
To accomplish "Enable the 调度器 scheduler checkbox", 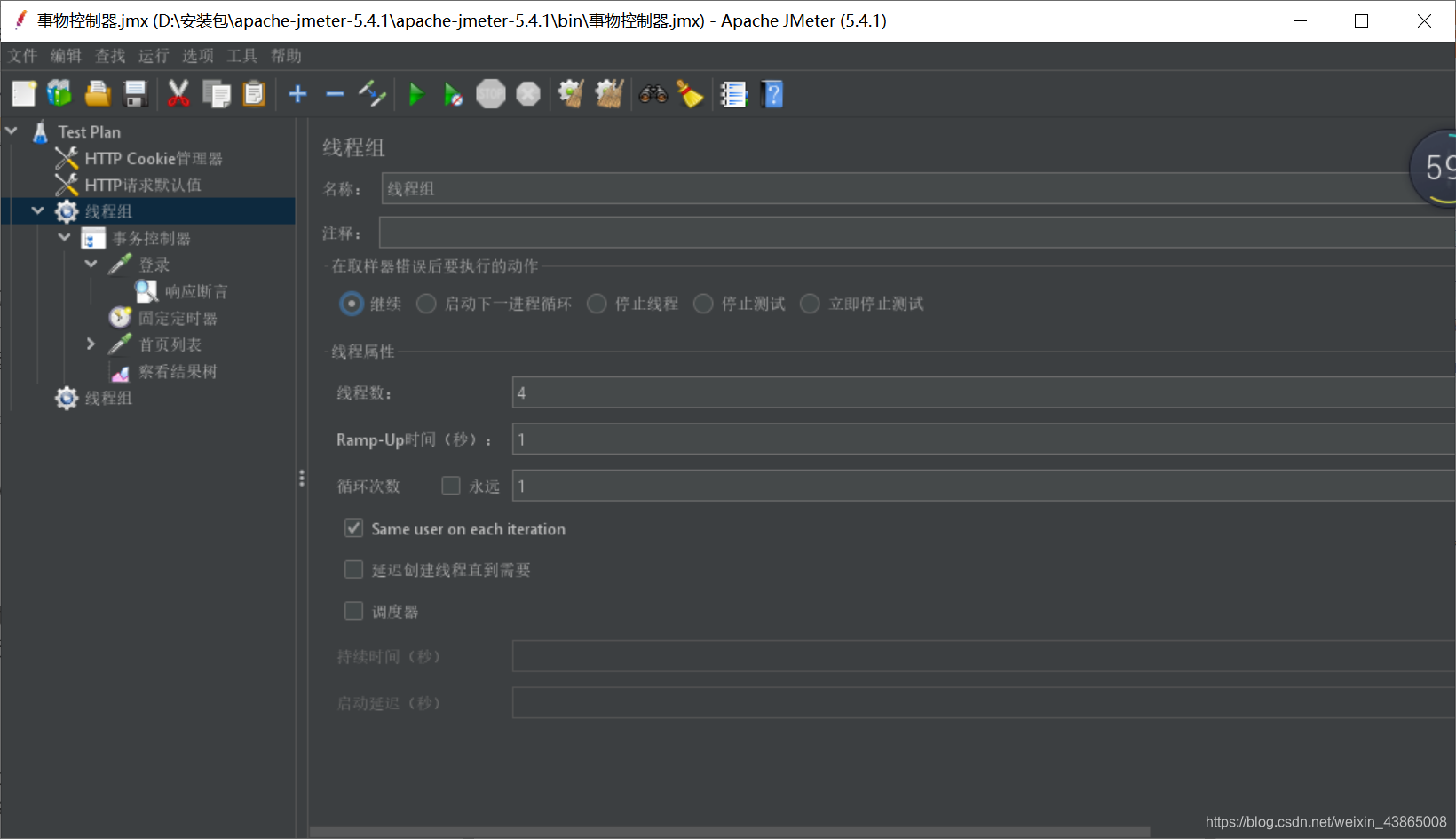I will tap(353, 611).
